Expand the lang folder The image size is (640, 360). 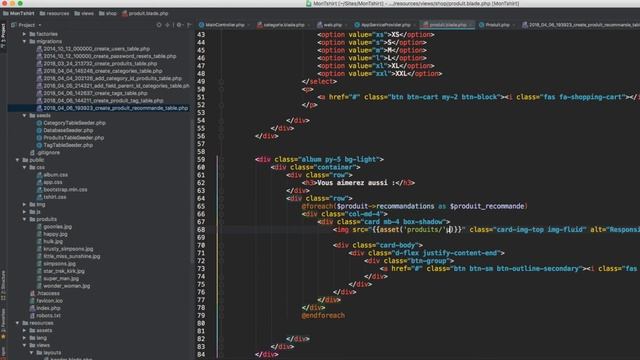(24, 338)
